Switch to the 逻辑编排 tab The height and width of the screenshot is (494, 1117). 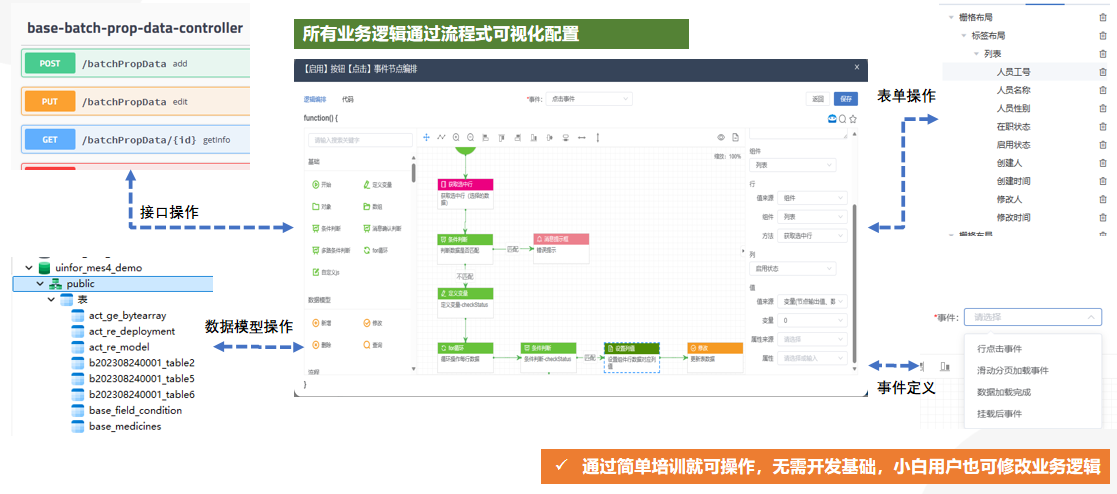(x=315, y=99)
